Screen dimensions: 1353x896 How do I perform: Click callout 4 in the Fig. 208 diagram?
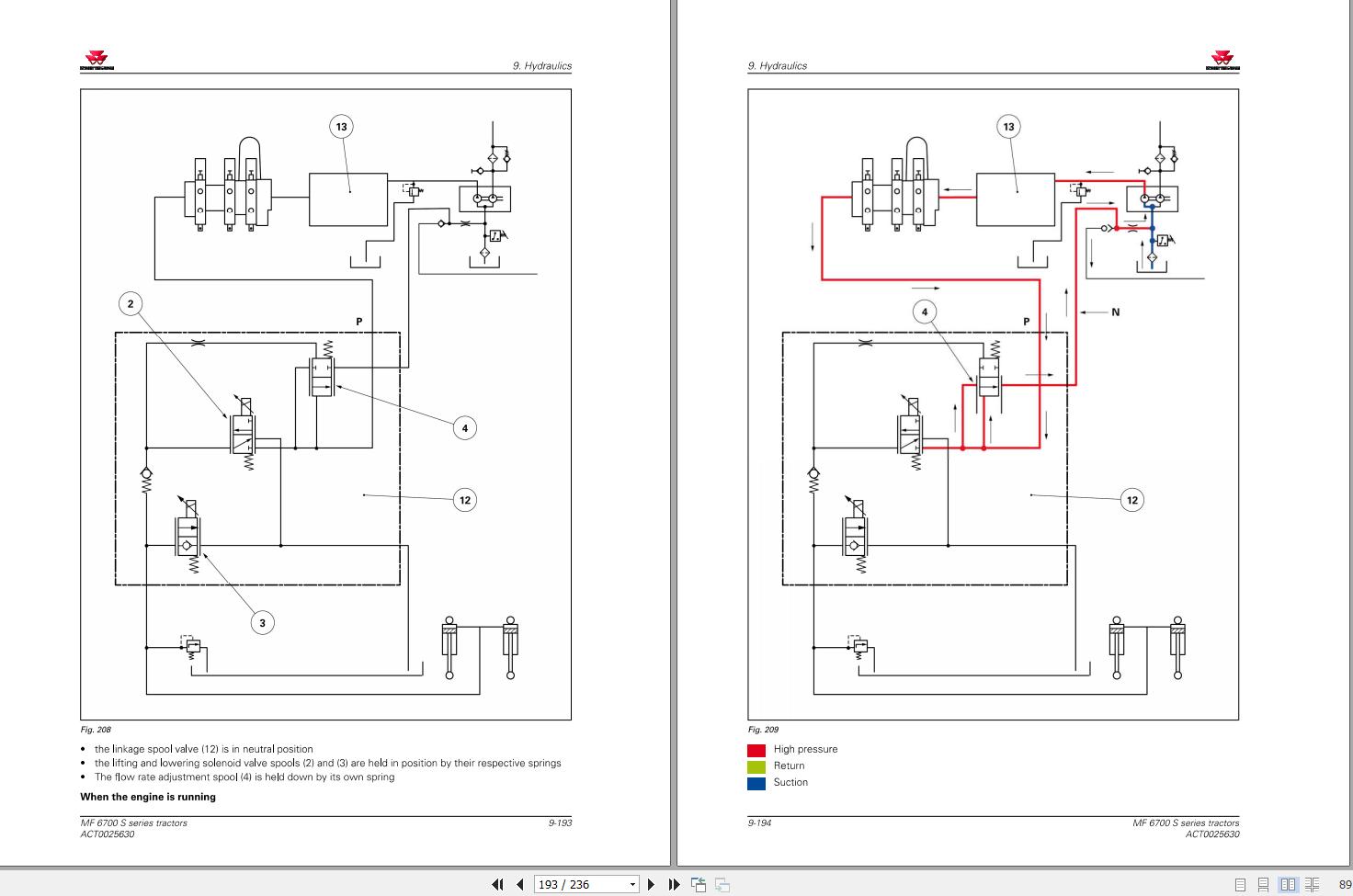tap(465, 427)
